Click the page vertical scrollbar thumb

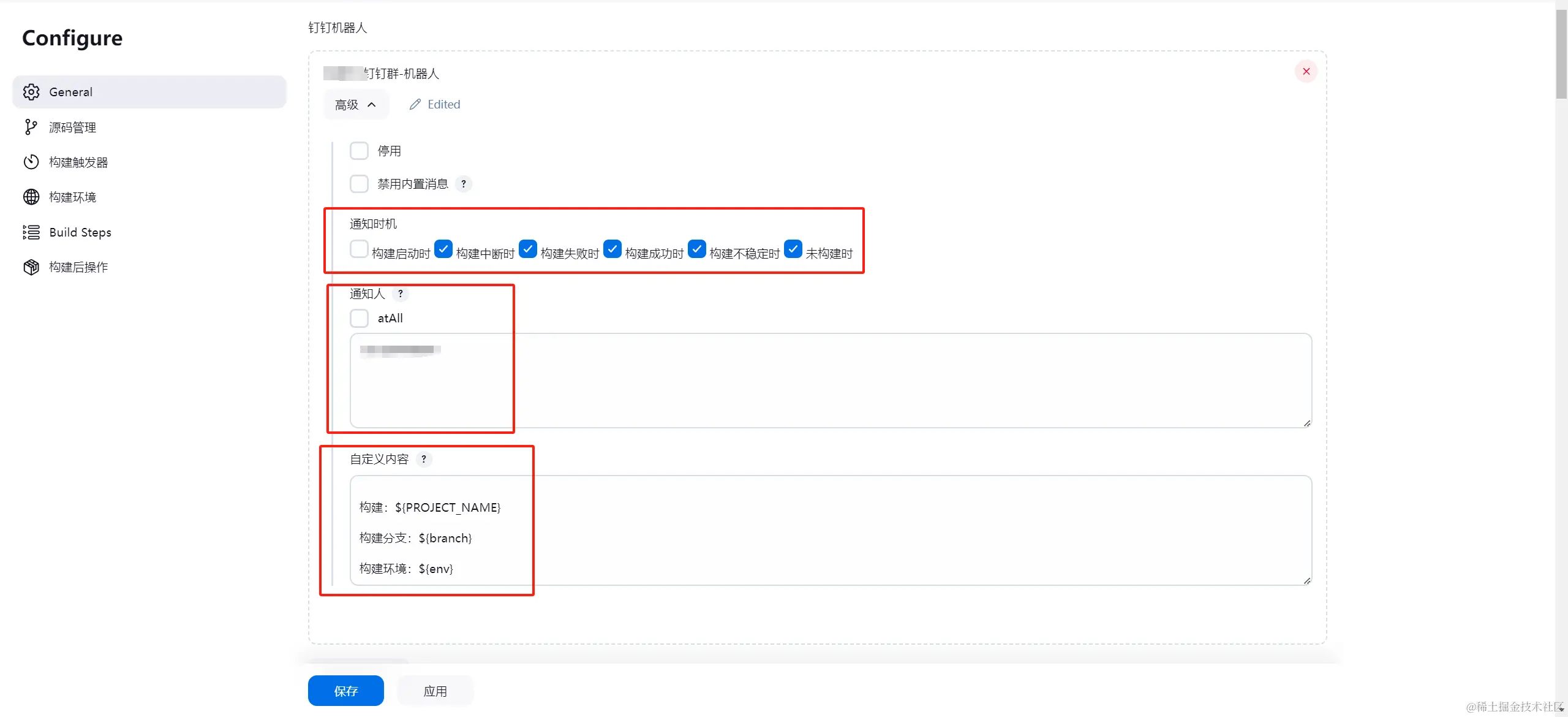pos(1561,55)
